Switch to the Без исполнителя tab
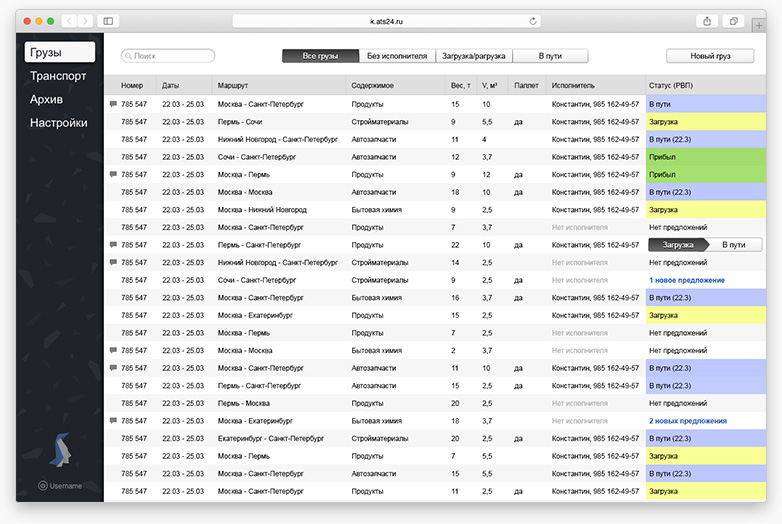This screenshot has width=782, height=524. coord(397,56)
